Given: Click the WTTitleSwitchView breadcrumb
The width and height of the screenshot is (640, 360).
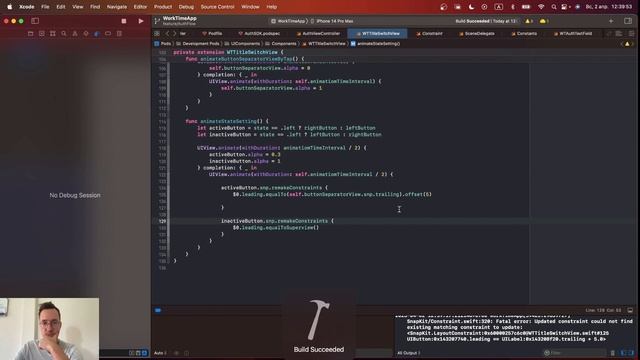Looking at the screenshot, I should click(324, 44).
